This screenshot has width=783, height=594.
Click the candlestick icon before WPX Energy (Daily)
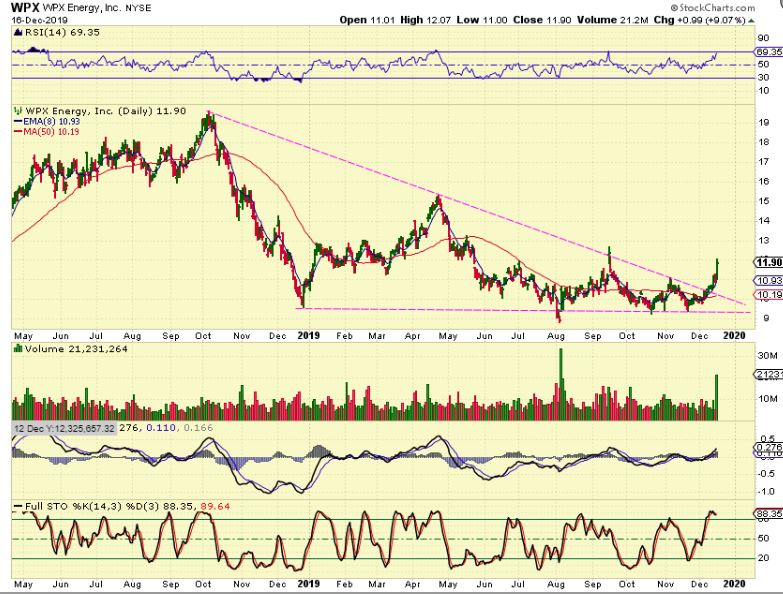[18, 111]
